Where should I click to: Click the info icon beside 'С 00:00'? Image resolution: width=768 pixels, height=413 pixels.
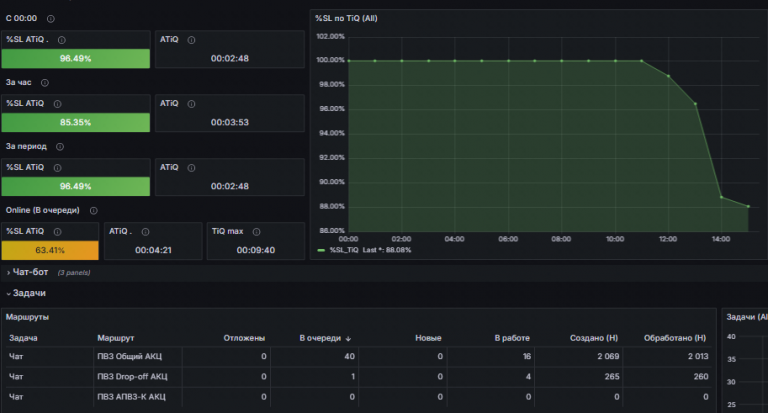[50, 19]
